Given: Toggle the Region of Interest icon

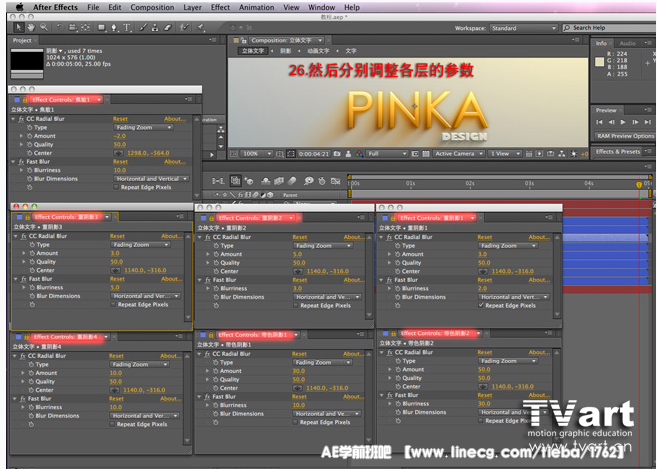Looking at the screenshot, I should 415,154.
